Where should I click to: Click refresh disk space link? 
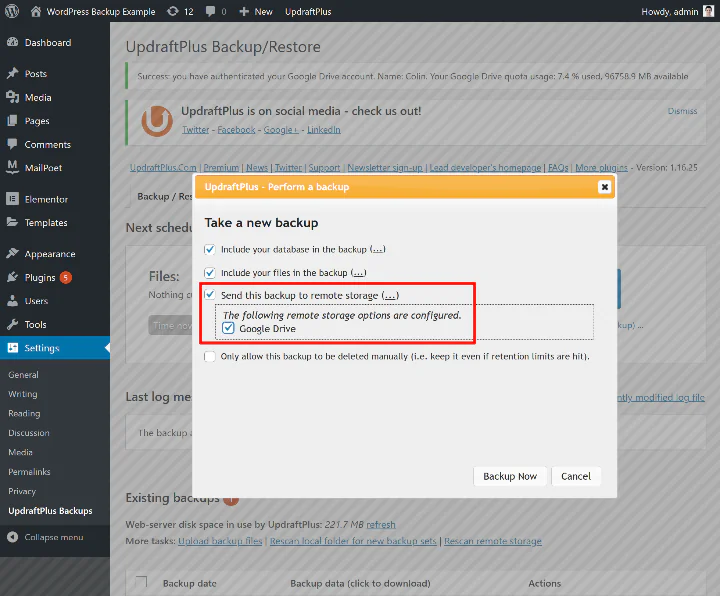[x=381, y=524]
